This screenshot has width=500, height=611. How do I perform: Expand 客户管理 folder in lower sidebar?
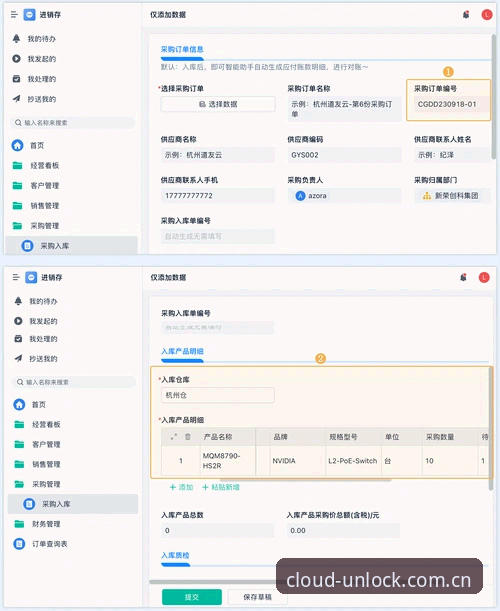point(19,444)
